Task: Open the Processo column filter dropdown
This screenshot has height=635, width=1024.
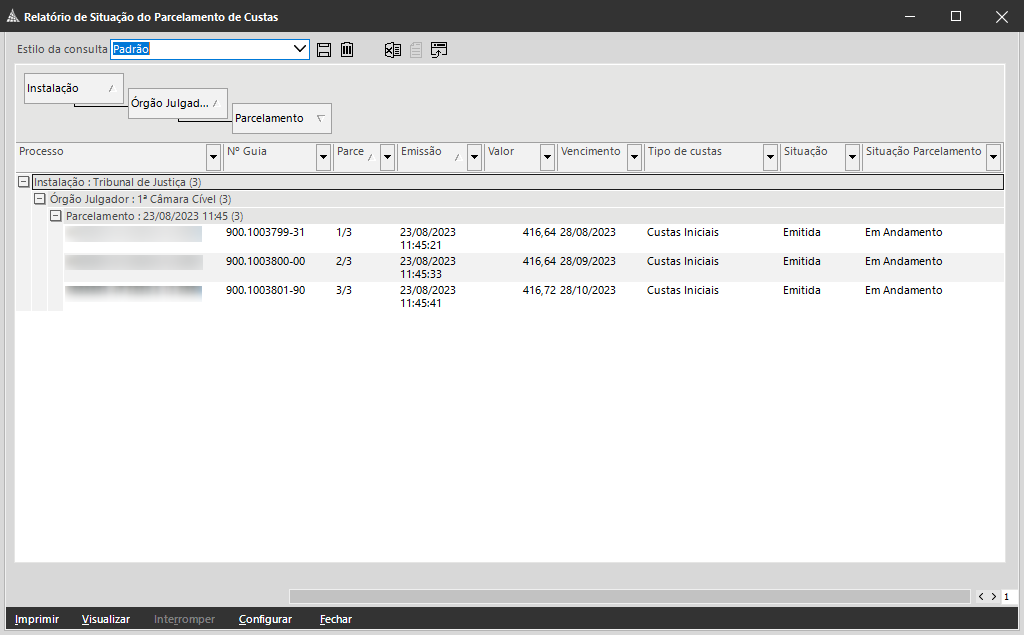Action: (213, 157)
